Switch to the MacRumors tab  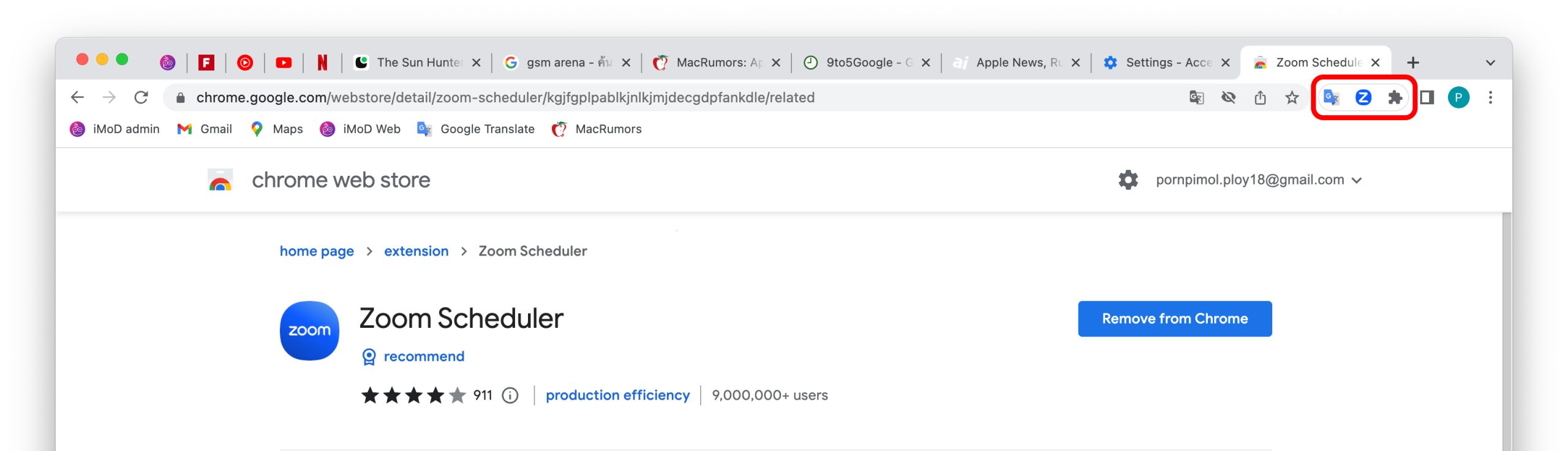[710, 63]
